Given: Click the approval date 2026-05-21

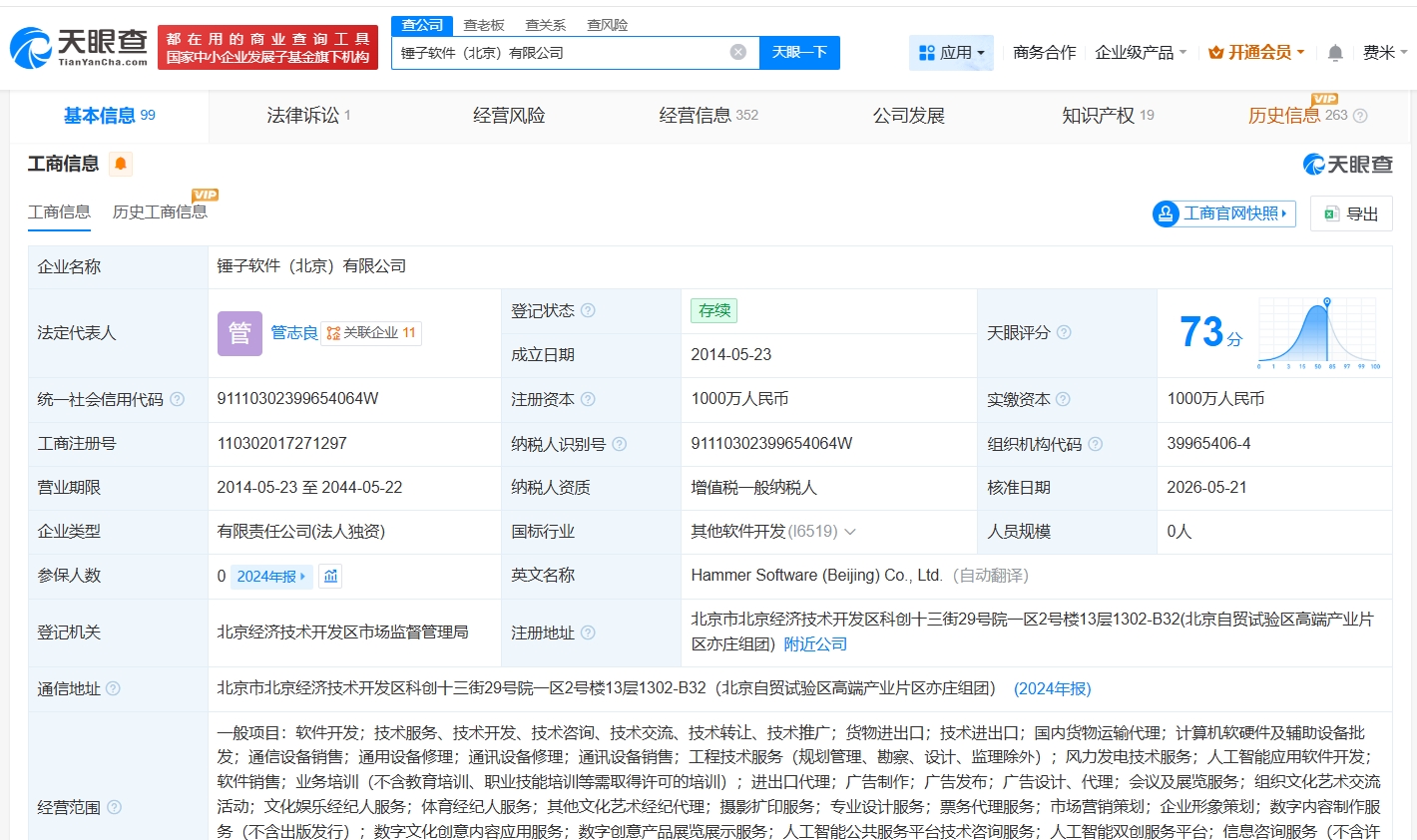Looking at the screenshot, I should coord(1206,487).
